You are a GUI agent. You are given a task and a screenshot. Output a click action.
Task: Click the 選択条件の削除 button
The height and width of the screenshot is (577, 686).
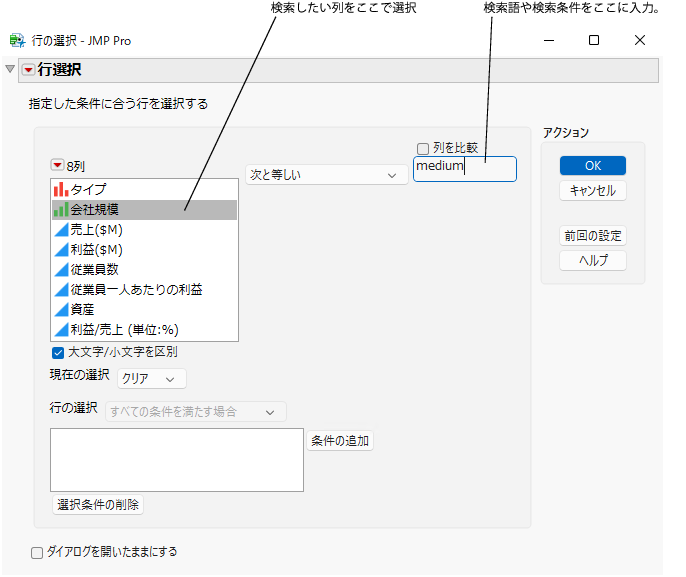click(x=98, y=505)
